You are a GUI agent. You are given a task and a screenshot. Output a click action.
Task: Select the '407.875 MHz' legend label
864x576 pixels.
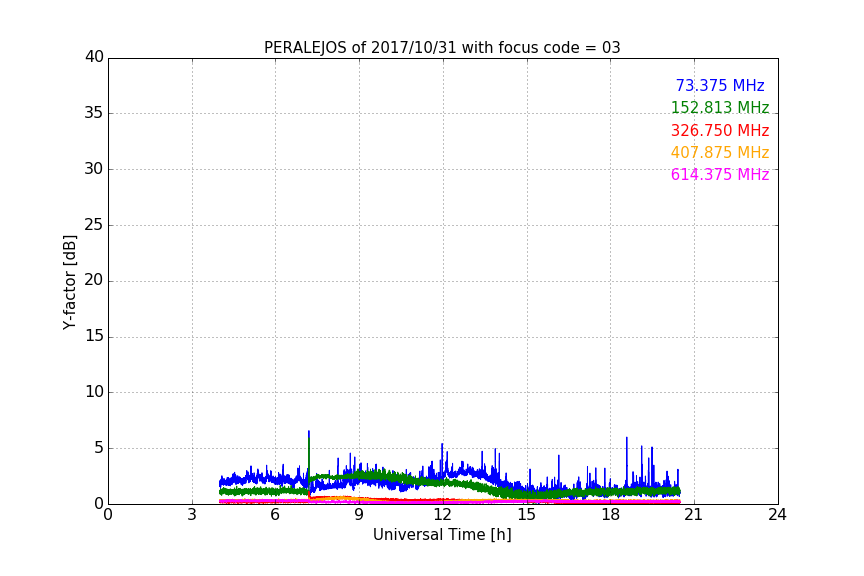pos(720,153)
